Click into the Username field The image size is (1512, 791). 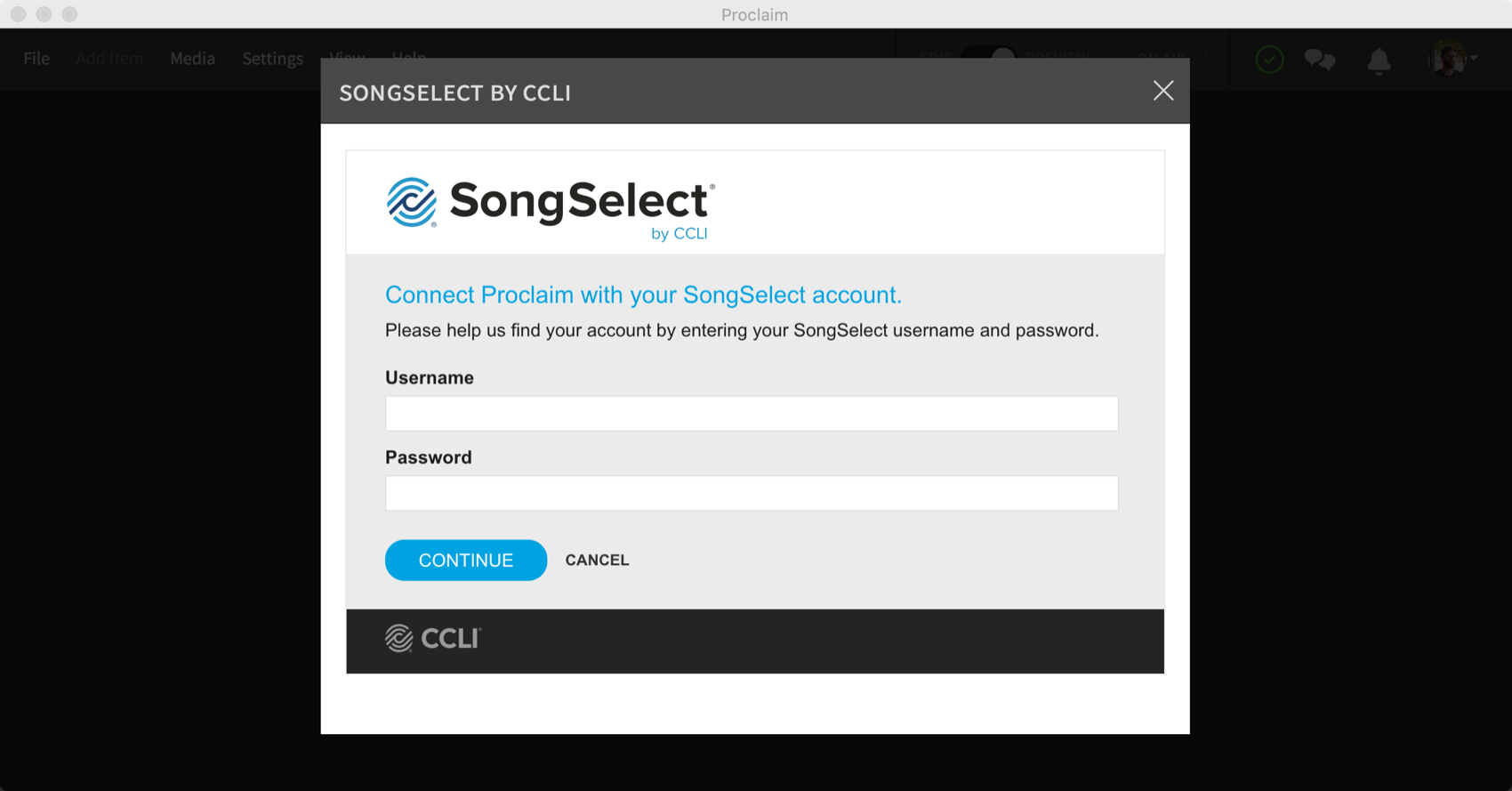(752, 414)
